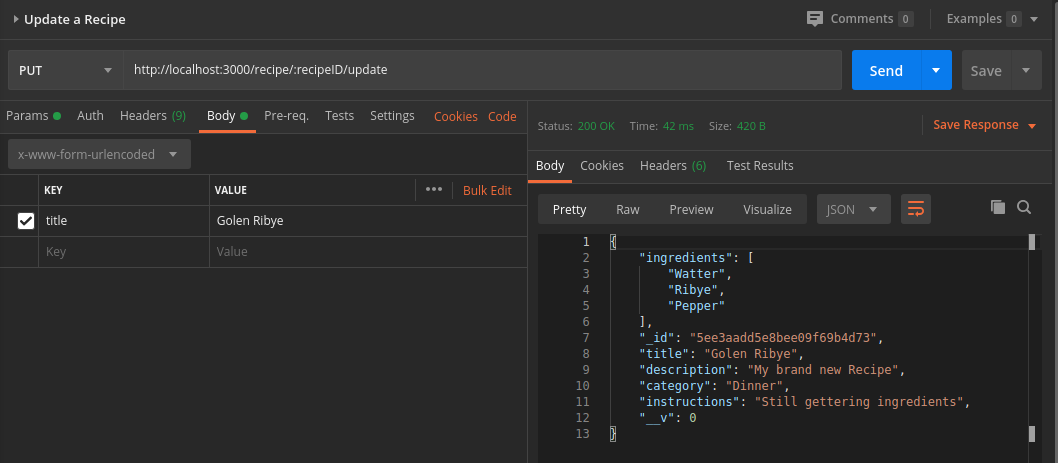Open the PUT method dropdown
This screenshot has width=1058, height=463.
coord(65,70)
